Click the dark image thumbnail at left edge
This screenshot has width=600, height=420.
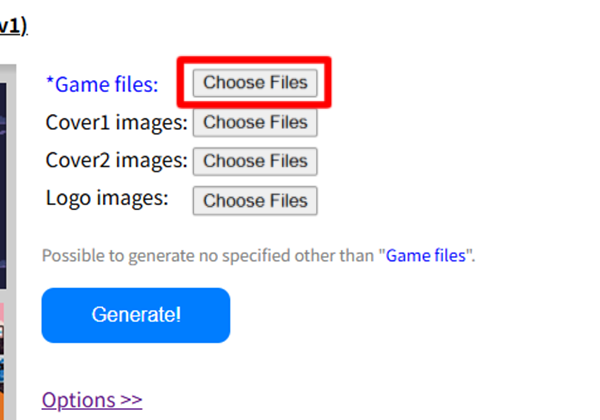(3, 180)
